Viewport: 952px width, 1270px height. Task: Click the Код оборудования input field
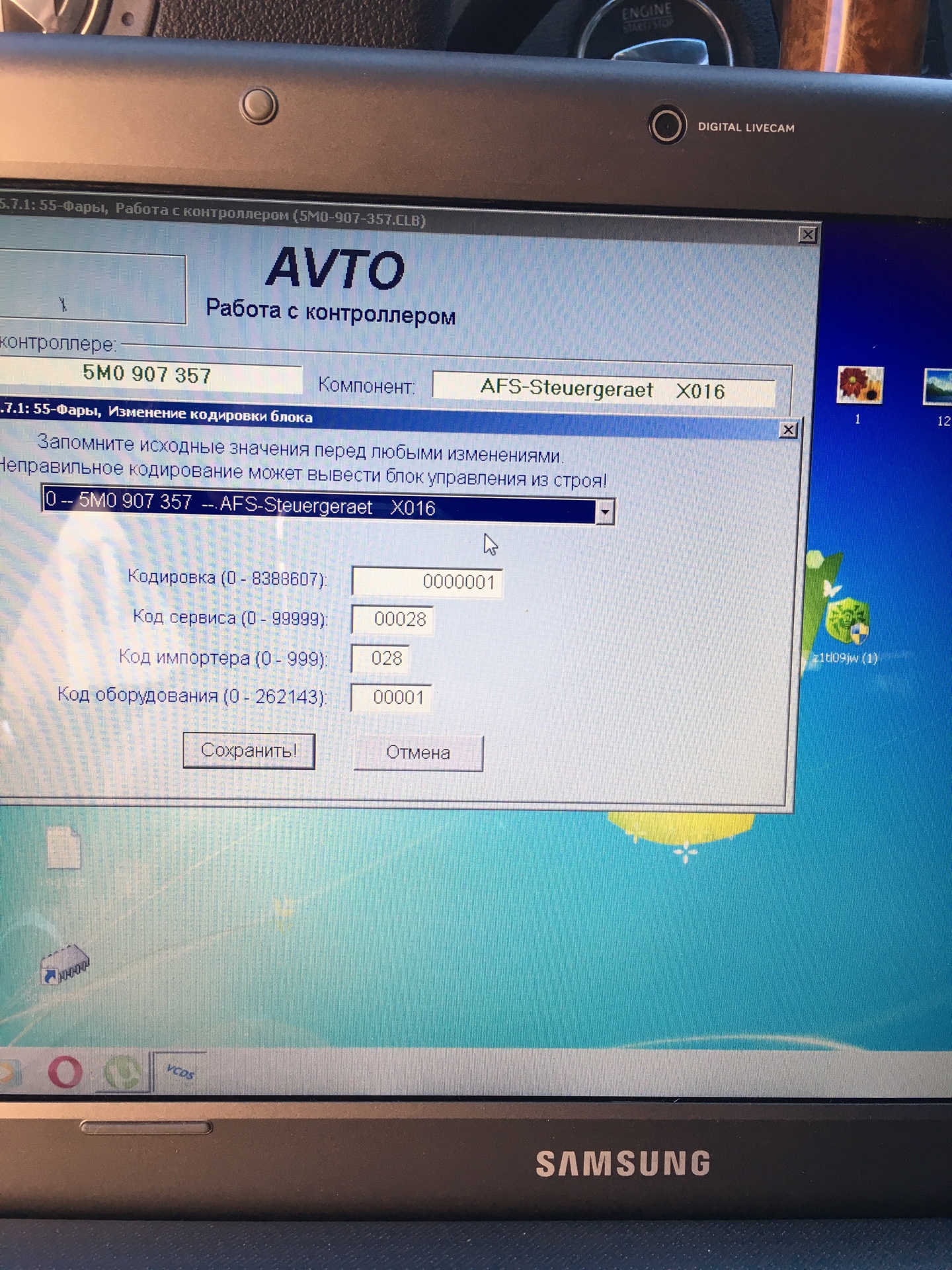(391, 698)
